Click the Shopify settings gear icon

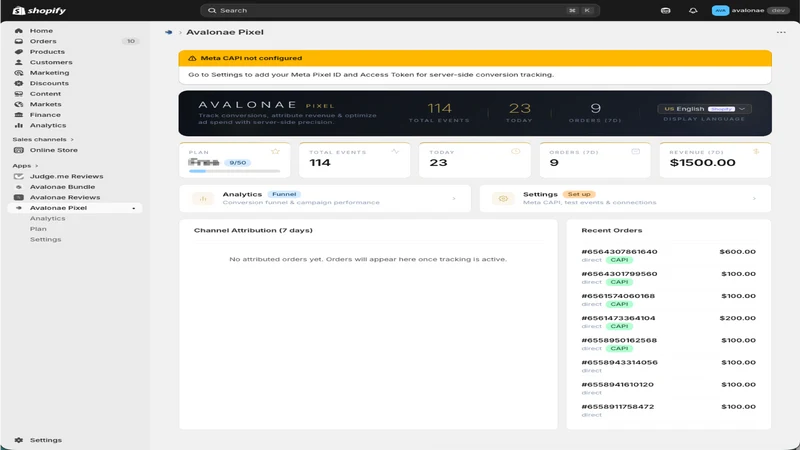[x=19, y=440]
